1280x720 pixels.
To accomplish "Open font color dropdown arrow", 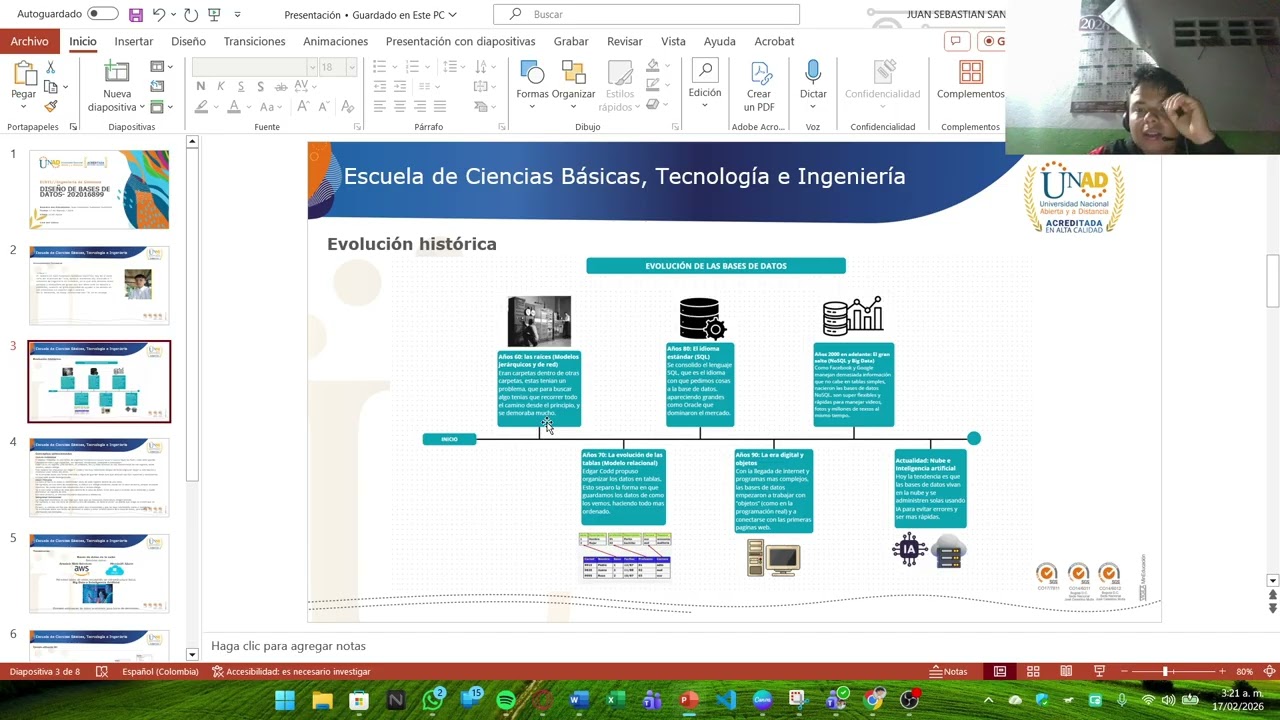I will 247,107.
